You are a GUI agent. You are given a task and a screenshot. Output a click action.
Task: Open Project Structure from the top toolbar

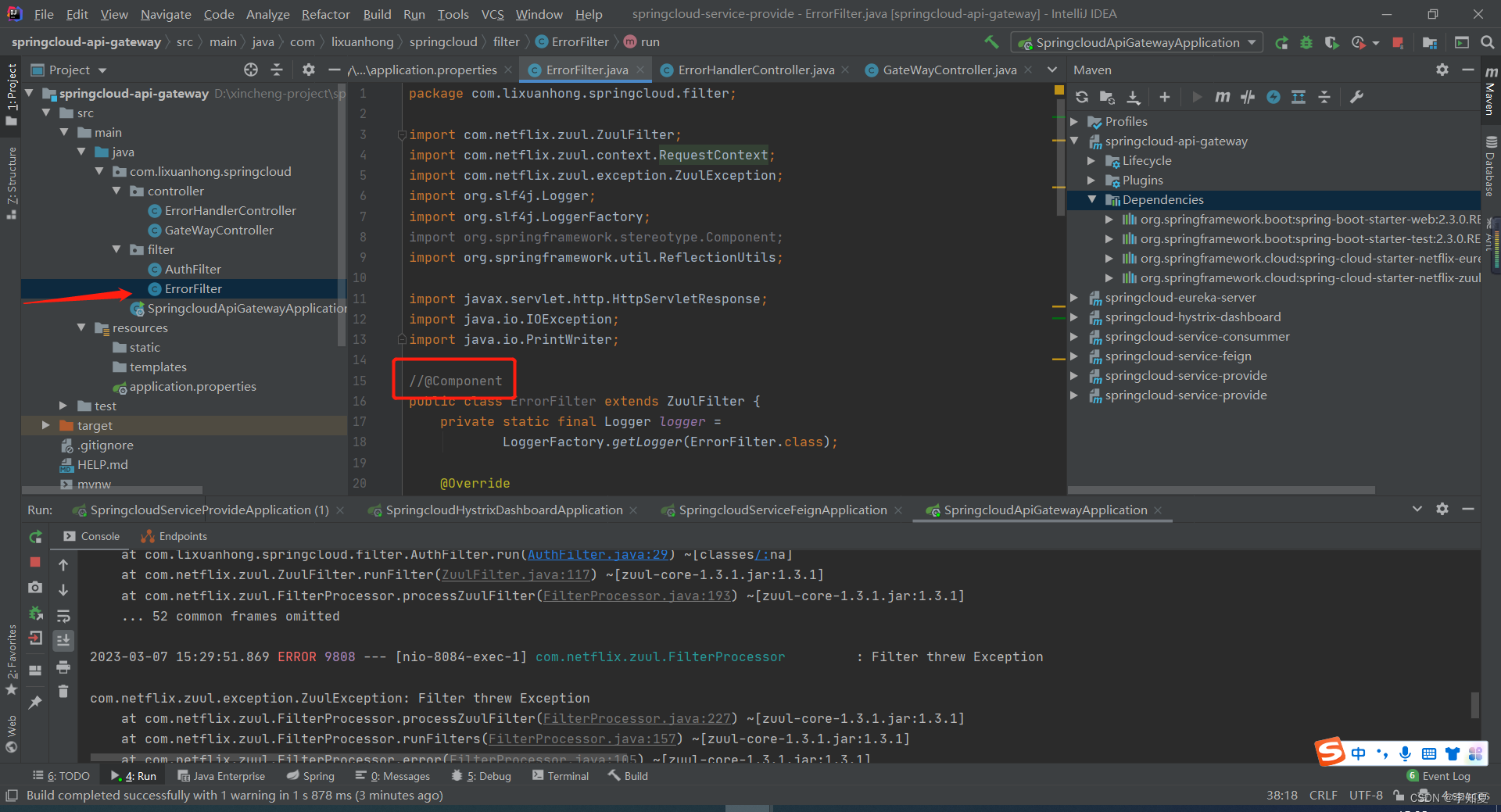pos(1430,42)
